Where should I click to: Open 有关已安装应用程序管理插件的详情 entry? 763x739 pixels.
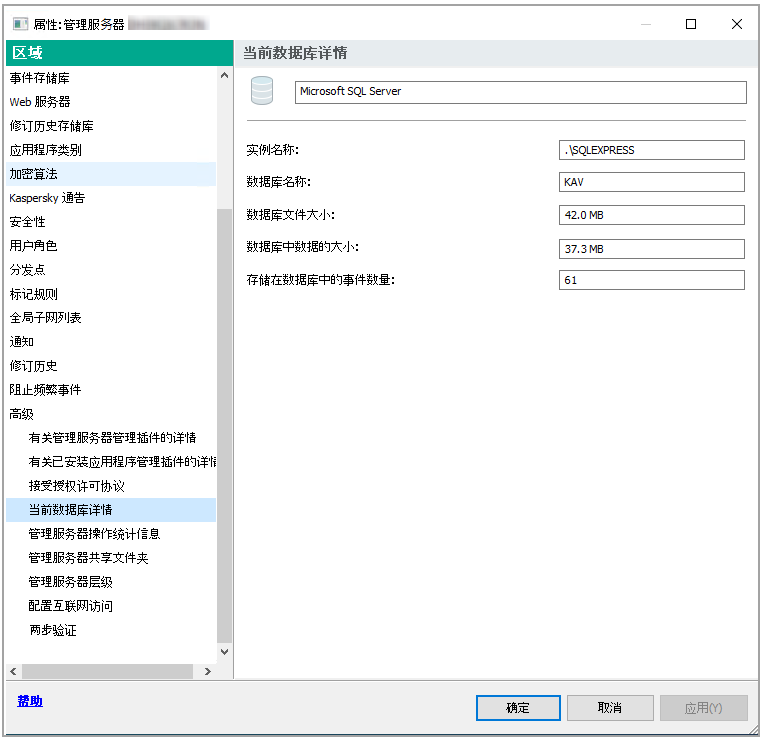[111, 462]
